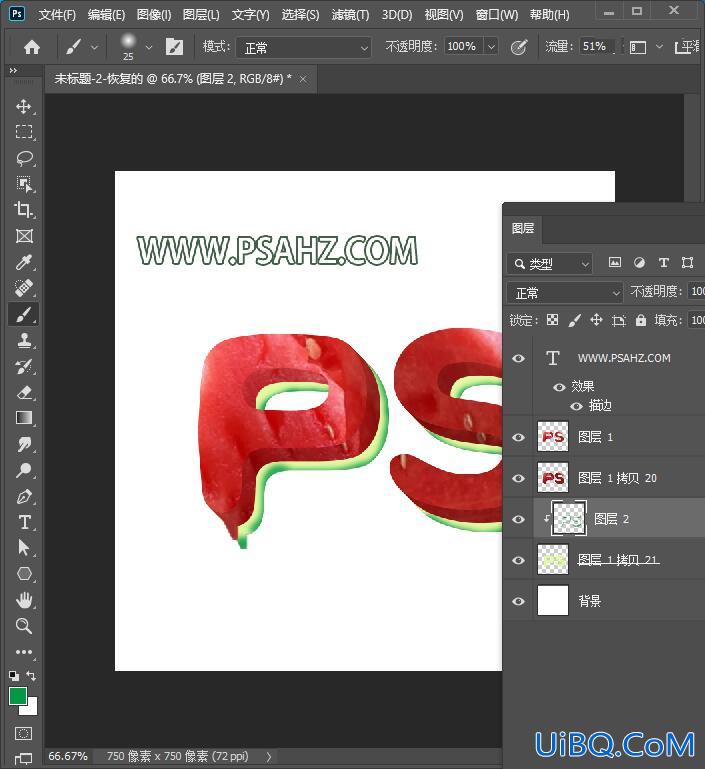Select the History Brush tool
Viewport: 705px width, 769px height.
pos(24,366)
